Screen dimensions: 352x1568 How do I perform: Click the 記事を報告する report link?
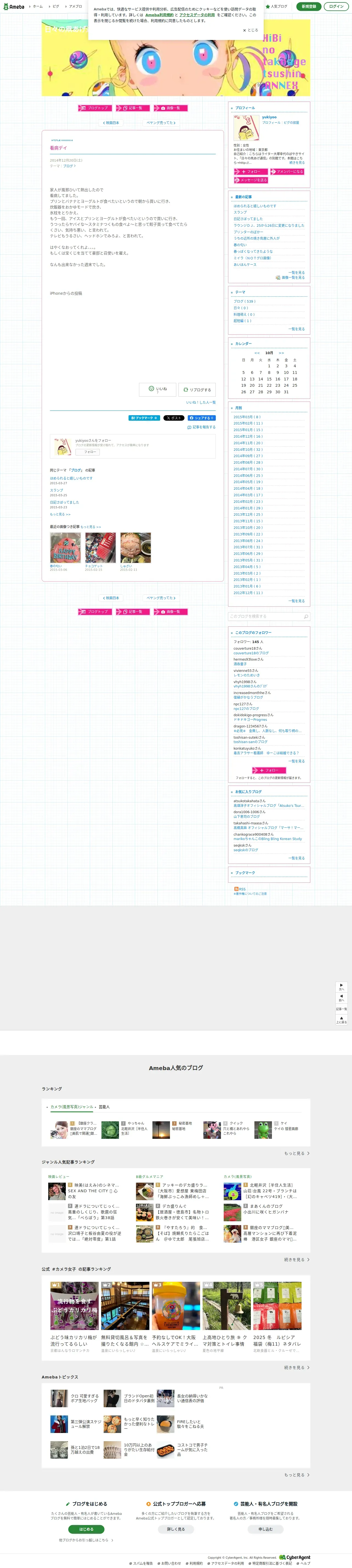201,427
